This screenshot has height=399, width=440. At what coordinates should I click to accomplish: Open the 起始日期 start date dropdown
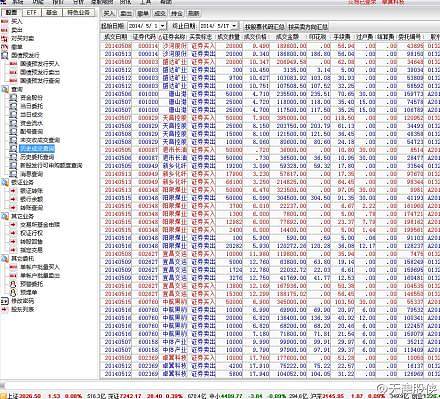[162, 26]
